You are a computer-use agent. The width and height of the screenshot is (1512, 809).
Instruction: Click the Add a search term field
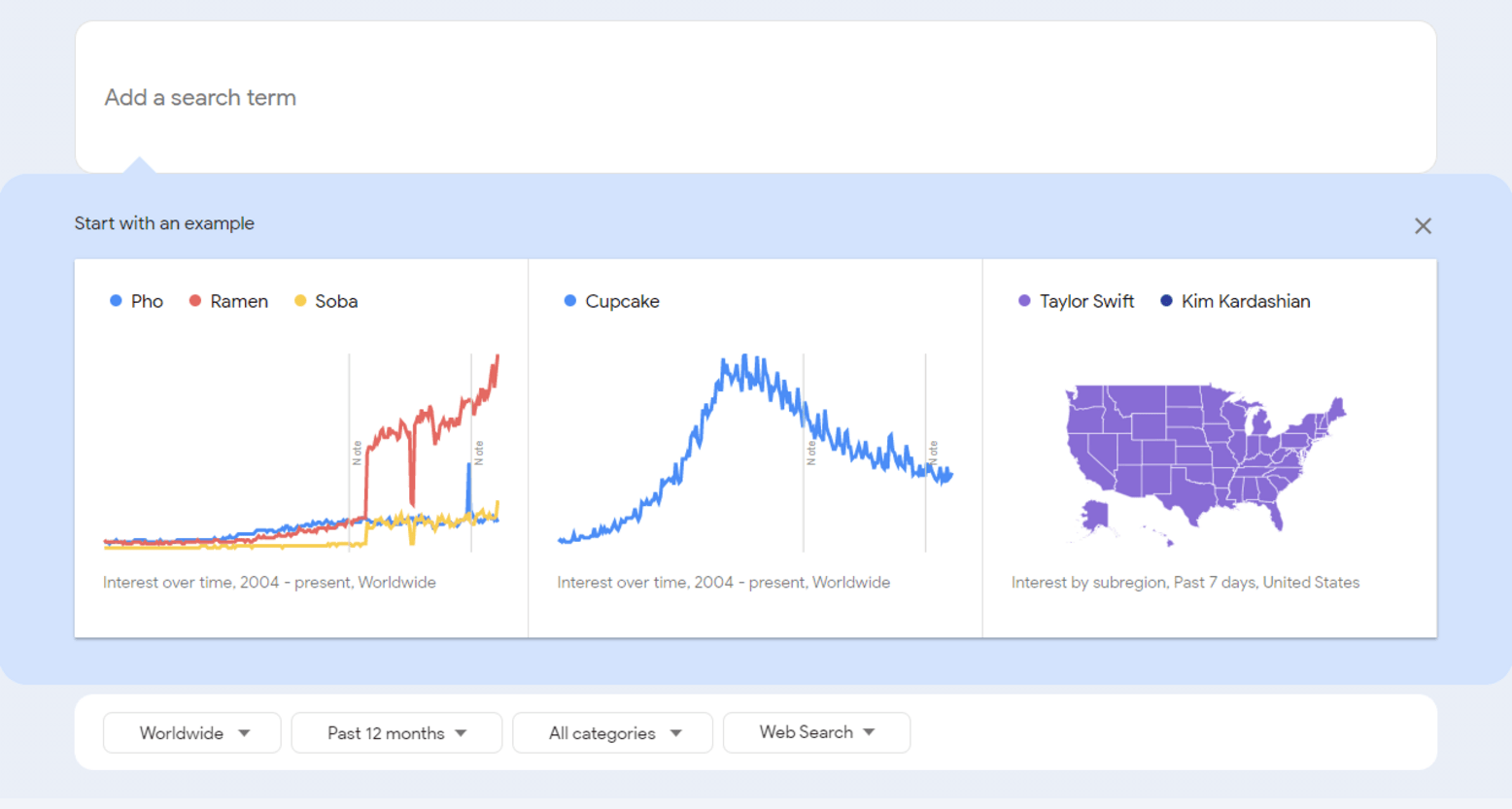coord(389,97)
